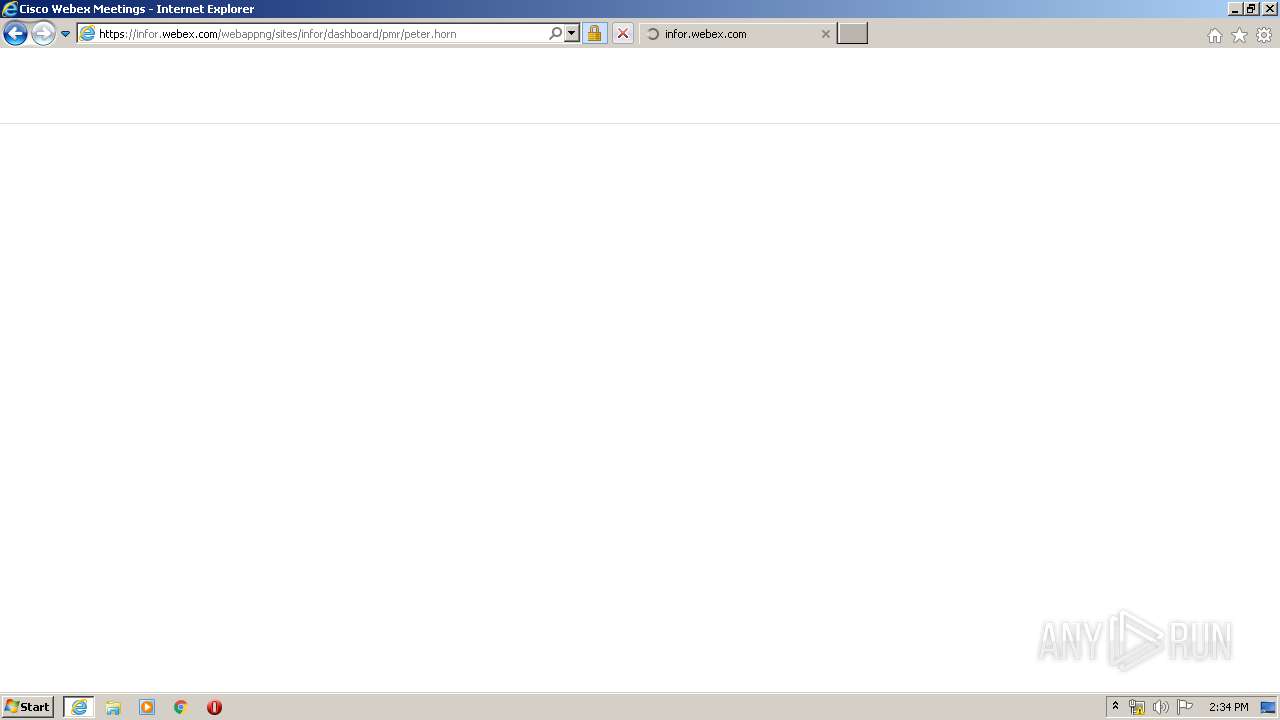Open Windows Explorer folder taskbar icon
This screenshot has width=1280, height=720.
(113, 707)
